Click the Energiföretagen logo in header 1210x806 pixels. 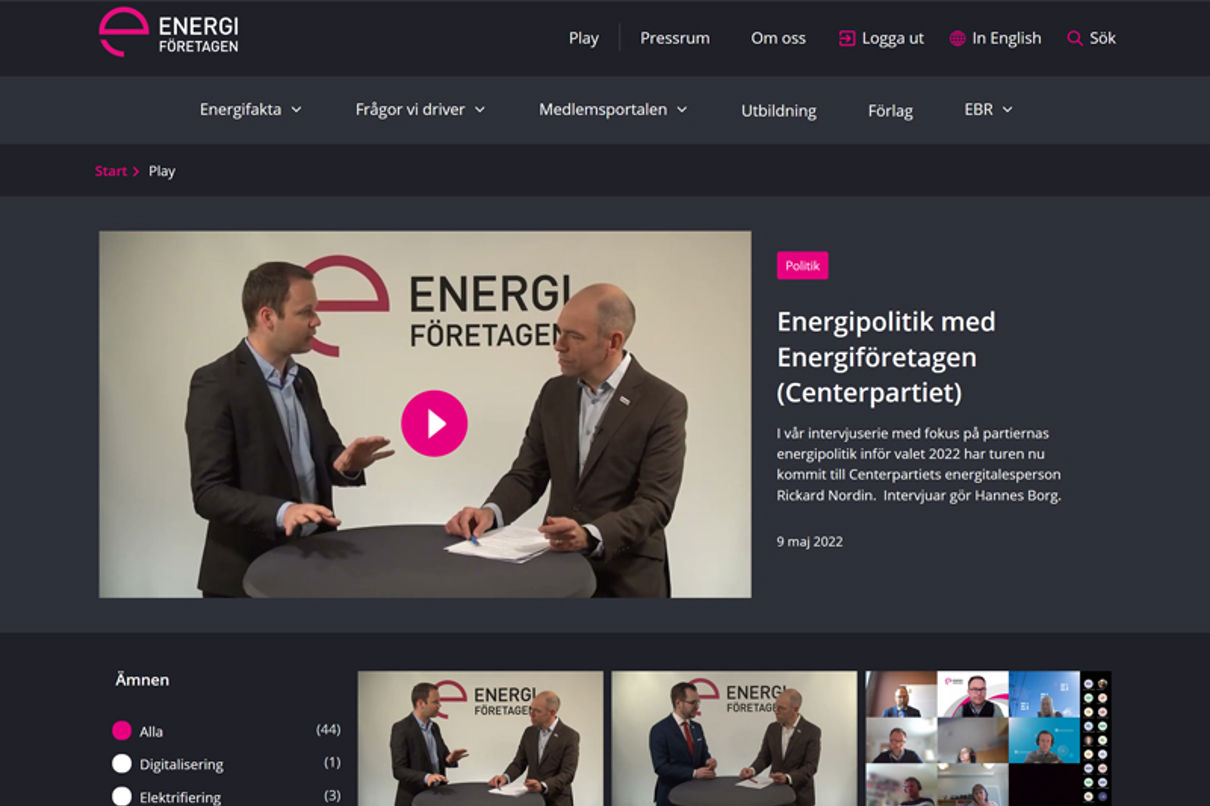168,32
